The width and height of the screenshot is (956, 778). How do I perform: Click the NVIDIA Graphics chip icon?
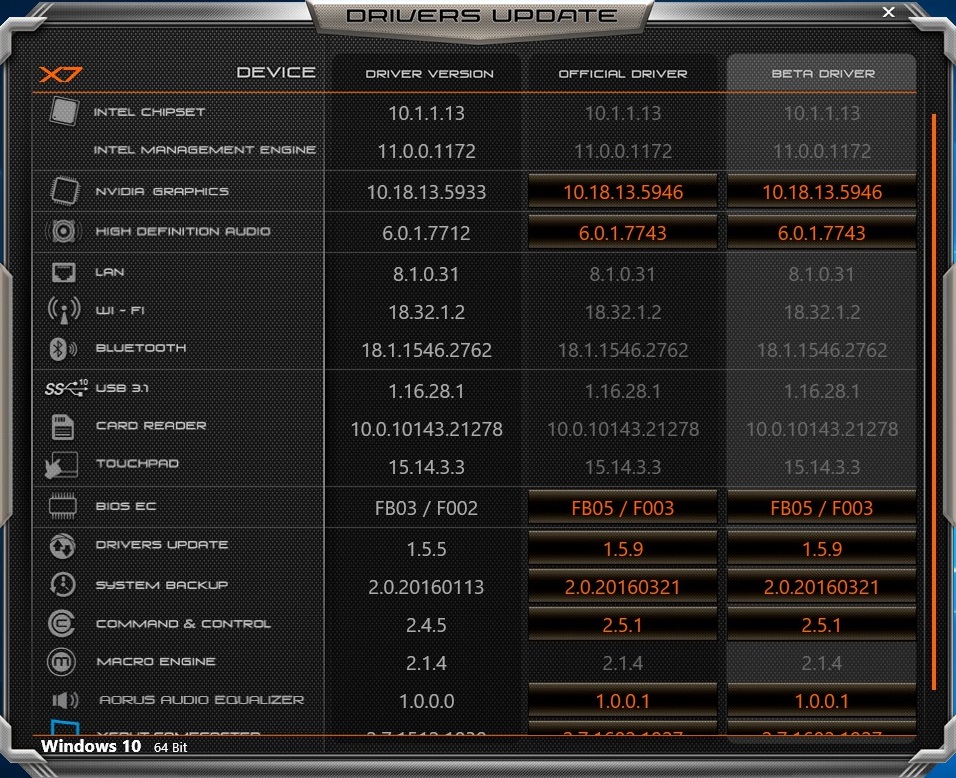pos(64,191)
